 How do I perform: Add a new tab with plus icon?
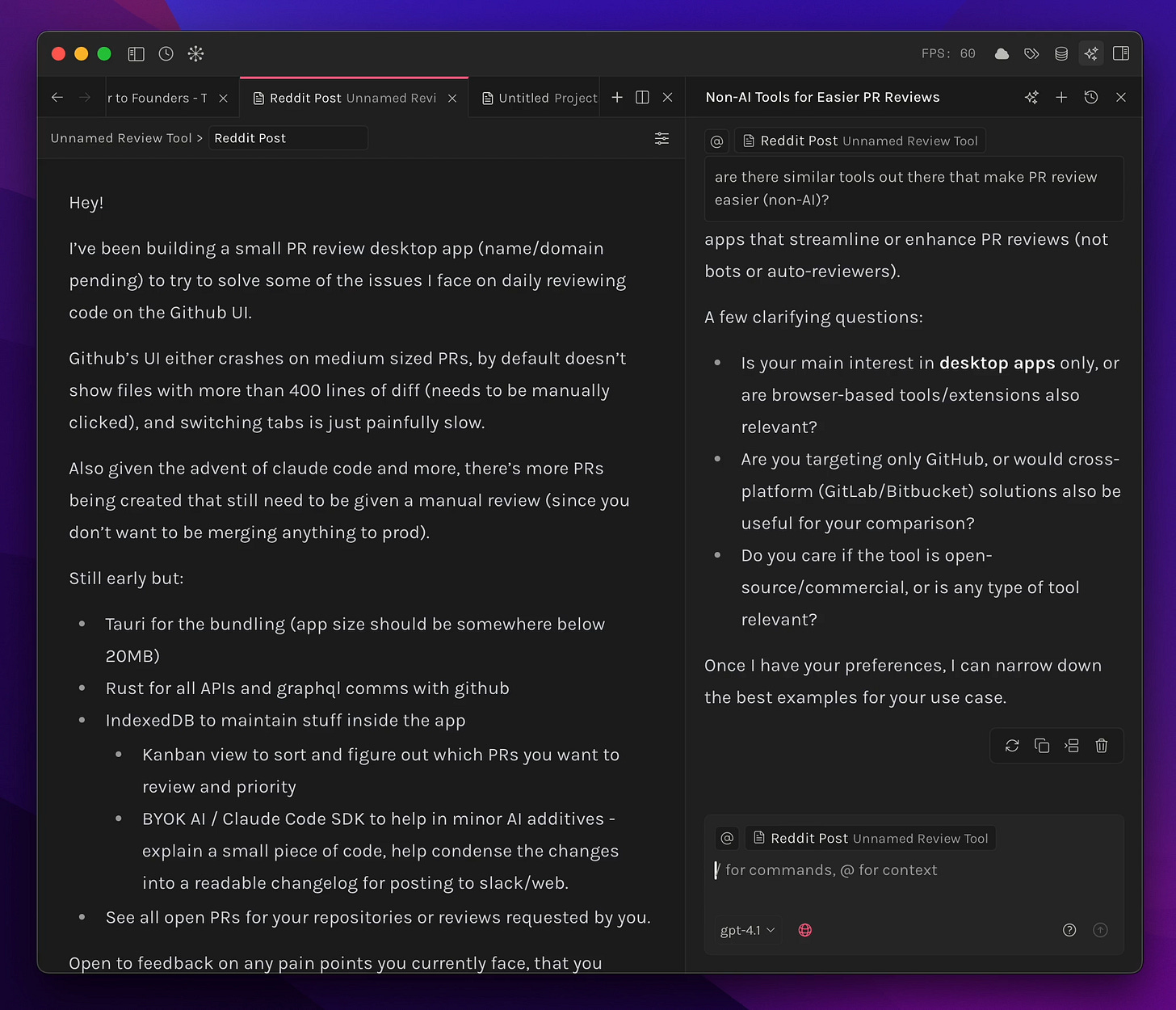pos(617,98)
